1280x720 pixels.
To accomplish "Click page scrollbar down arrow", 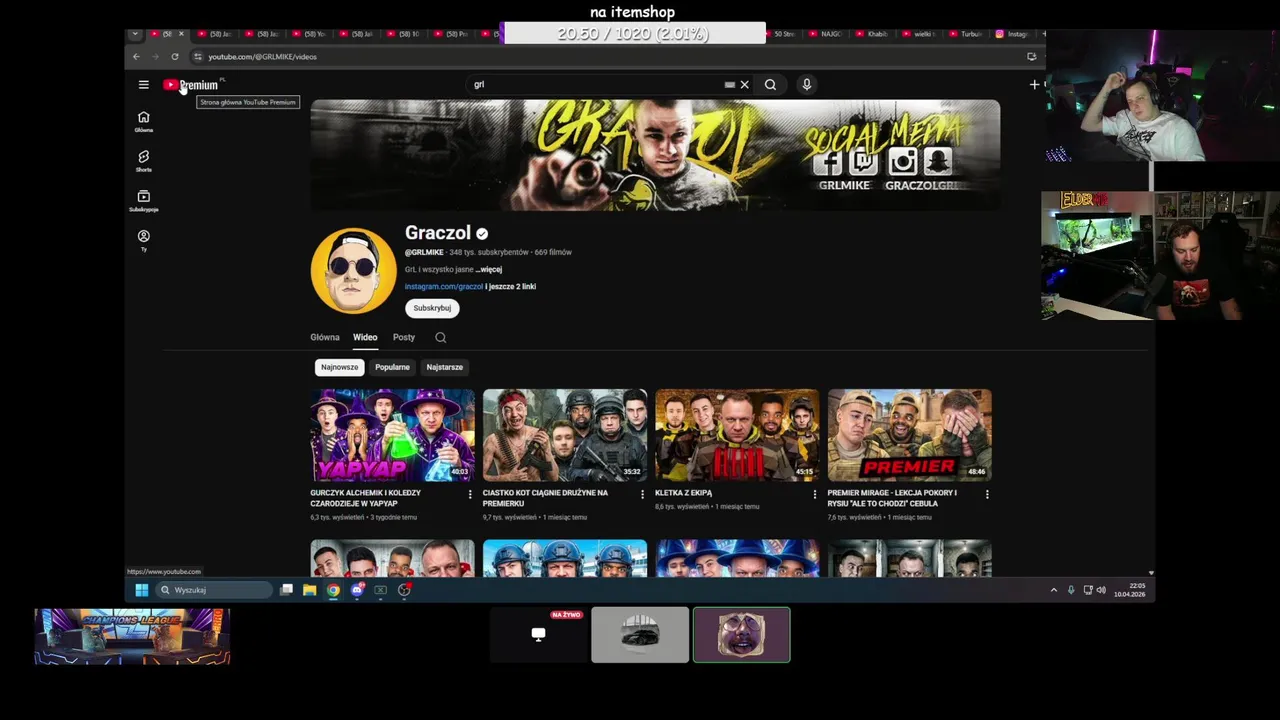I will coord(1151,573).
